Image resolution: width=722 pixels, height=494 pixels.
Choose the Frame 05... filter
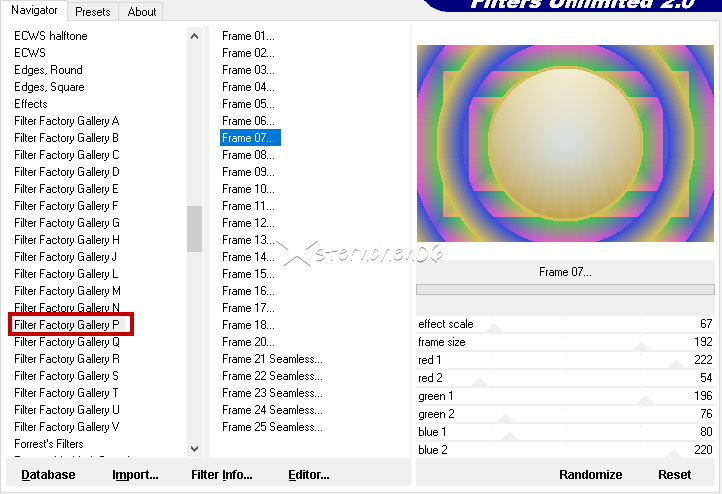click(x=248, y=104)
